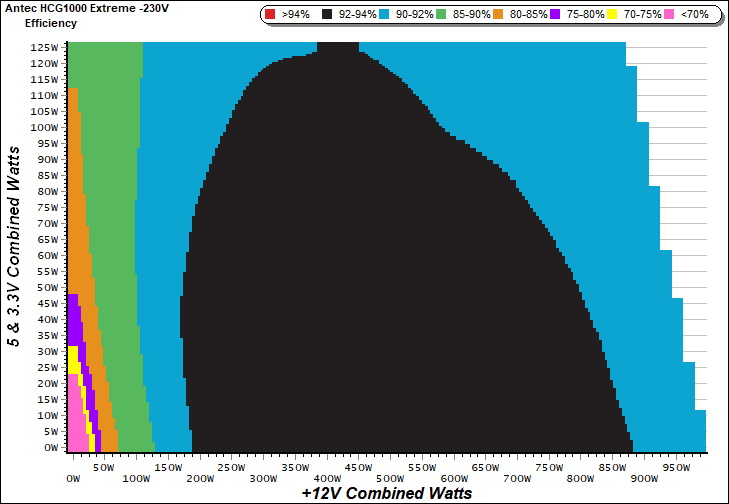This screenshot has width=729, height=504.
Task: Select the green 85-90% legend swatch
Action: (x=440, y=15)
